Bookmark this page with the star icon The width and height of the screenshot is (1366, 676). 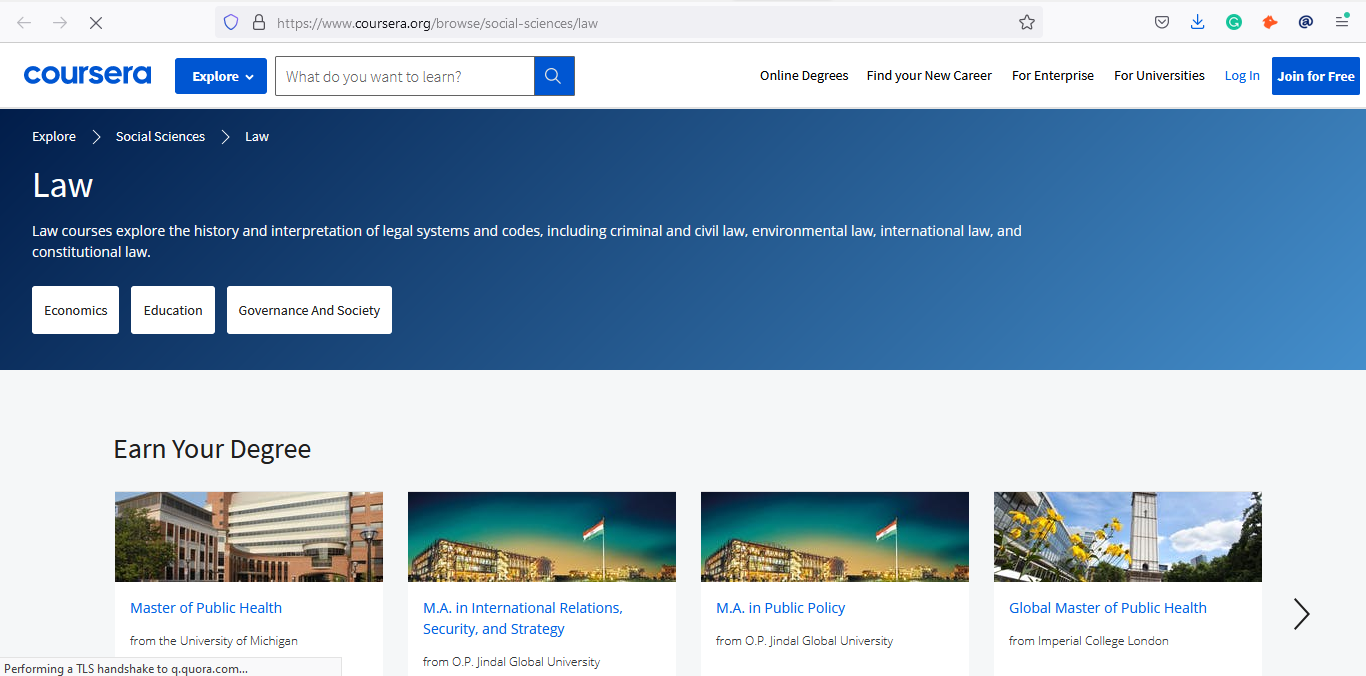click(x=1027, y=22)
